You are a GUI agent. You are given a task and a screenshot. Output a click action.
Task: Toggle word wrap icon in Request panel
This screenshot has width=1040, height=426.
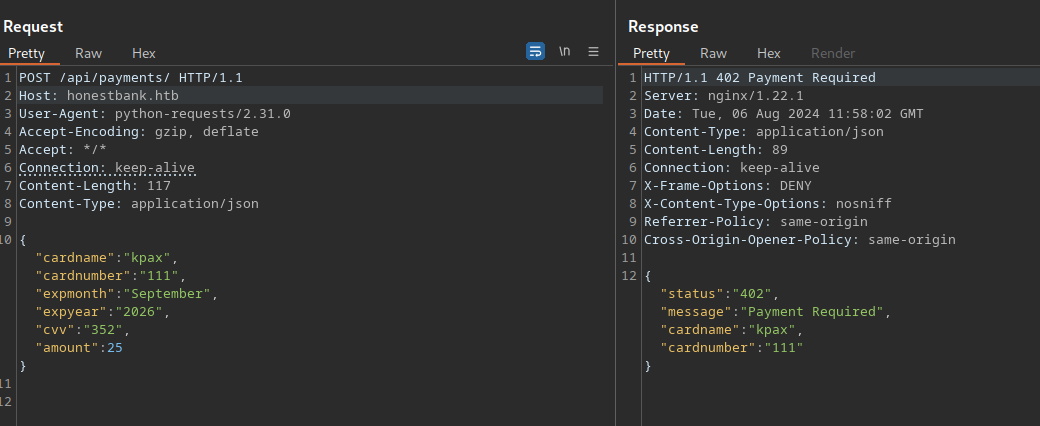(535, 52)
